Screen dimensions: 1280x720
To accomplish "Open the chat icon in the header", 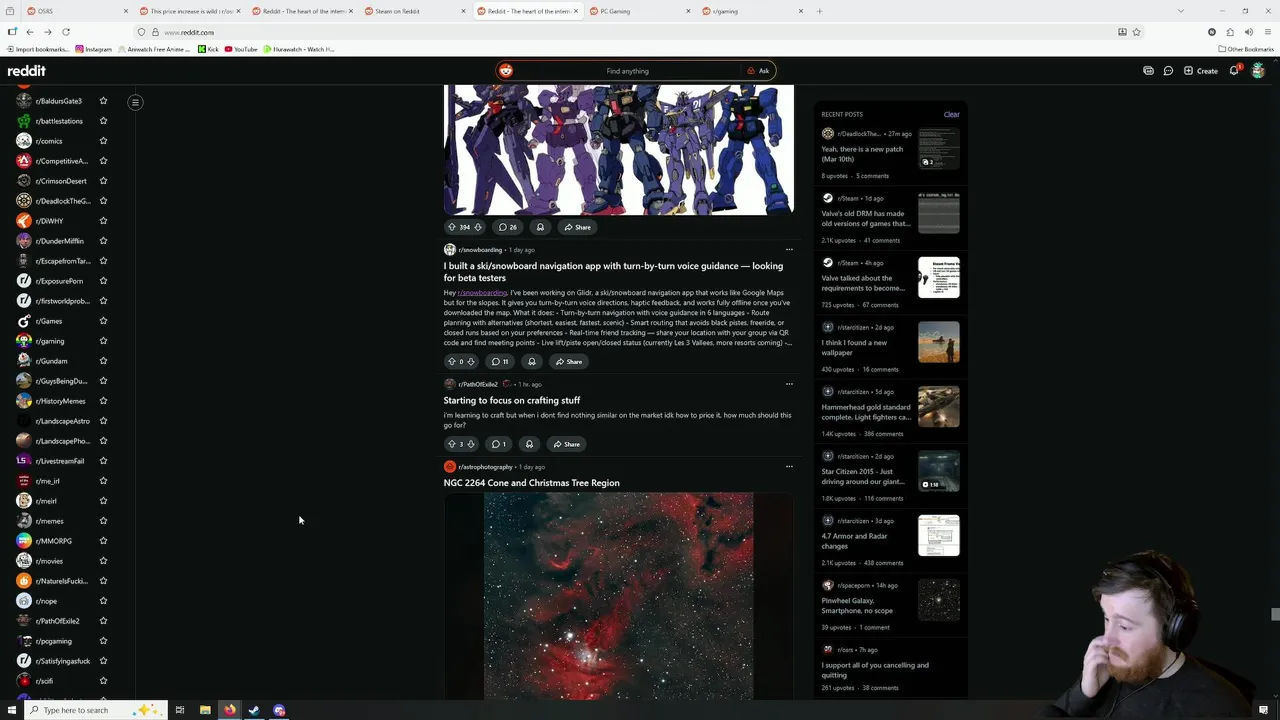I will coord(1168,71).
